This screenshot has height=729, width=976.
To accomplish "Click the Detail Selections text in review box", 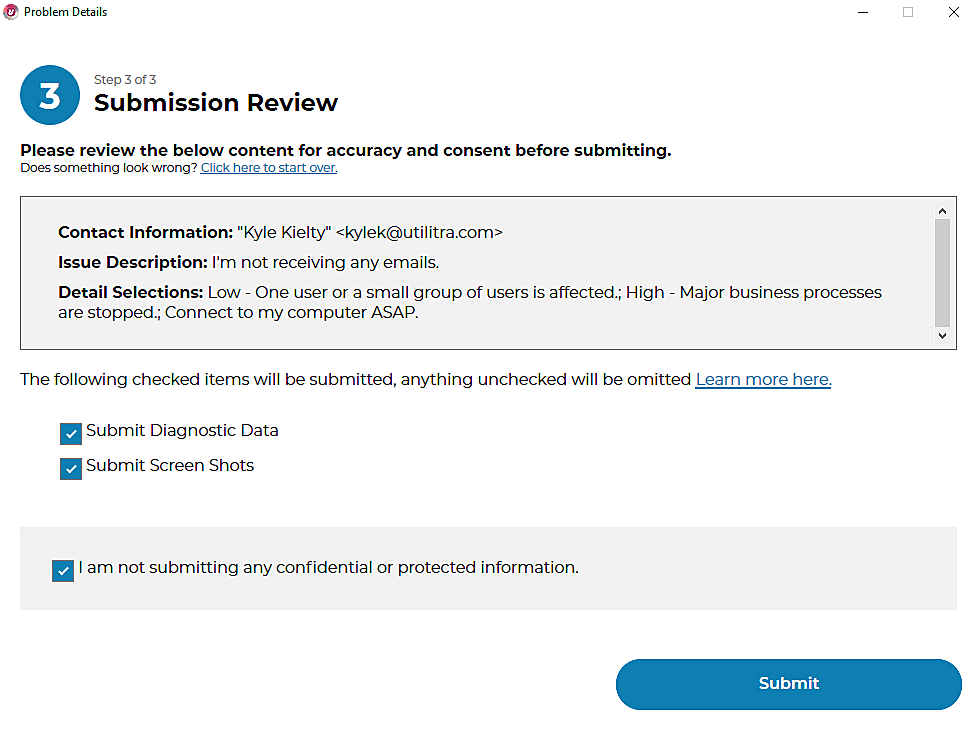I will click(x=470, y=302).
